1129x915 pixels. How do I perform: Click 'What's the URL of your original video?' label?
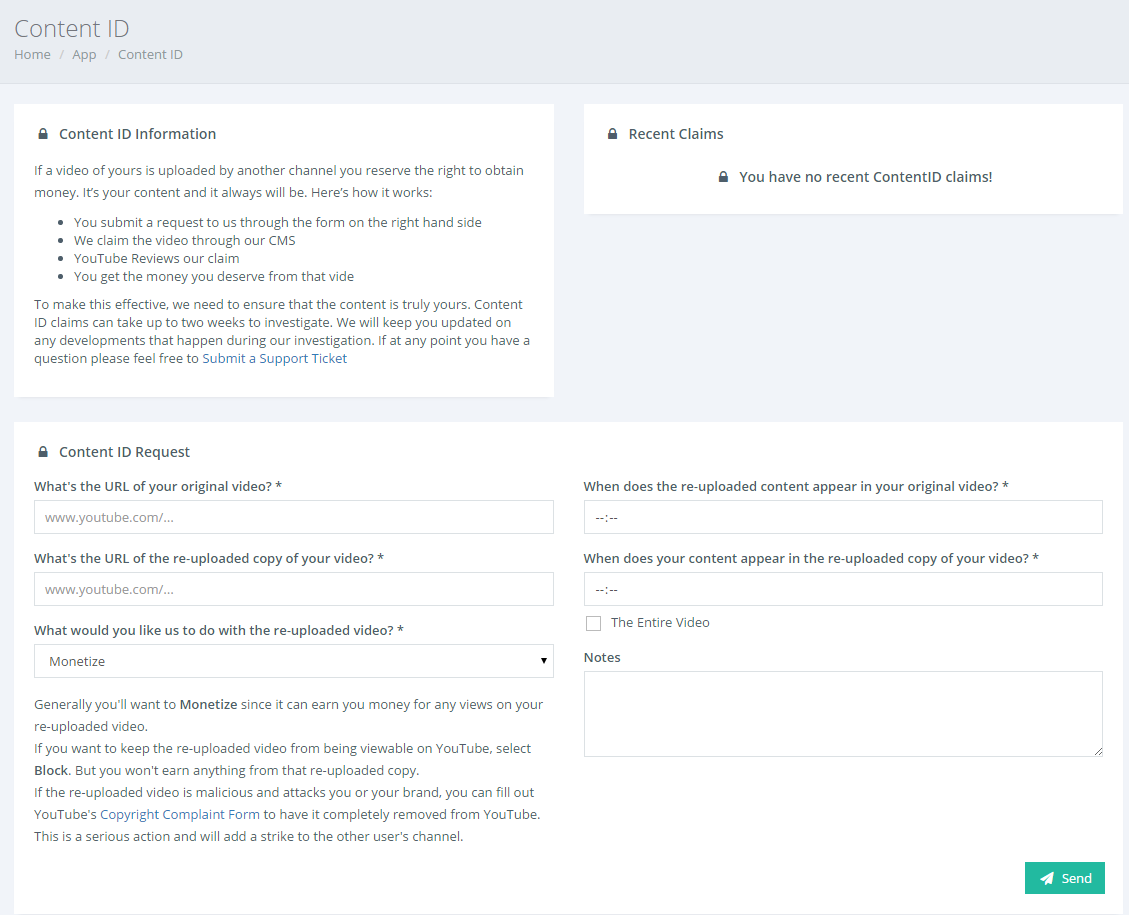[x=158, y=487]
